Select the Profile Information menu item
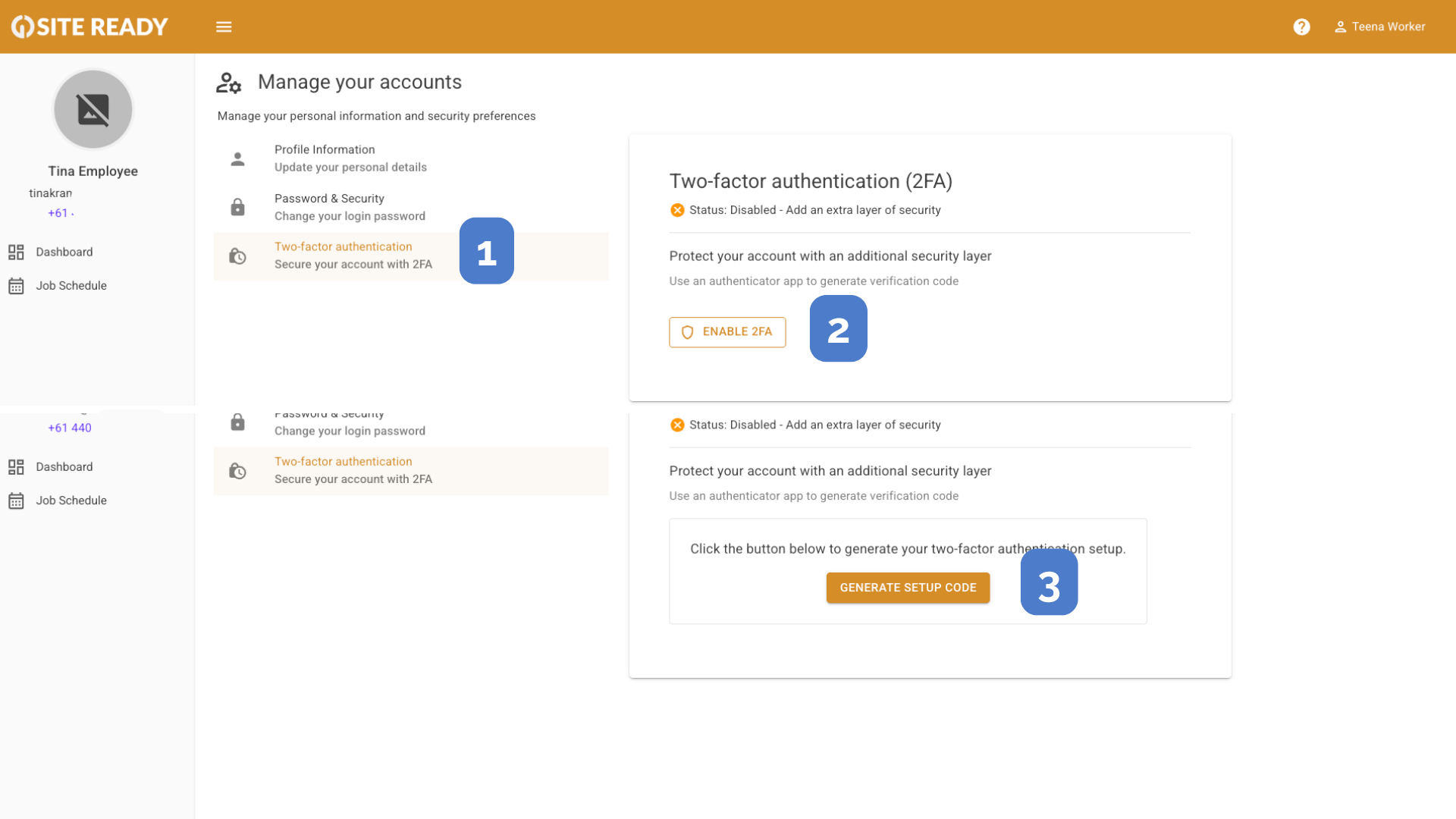Image resolution: width=1456 pixels, height=819 pixels. point(350,158)
